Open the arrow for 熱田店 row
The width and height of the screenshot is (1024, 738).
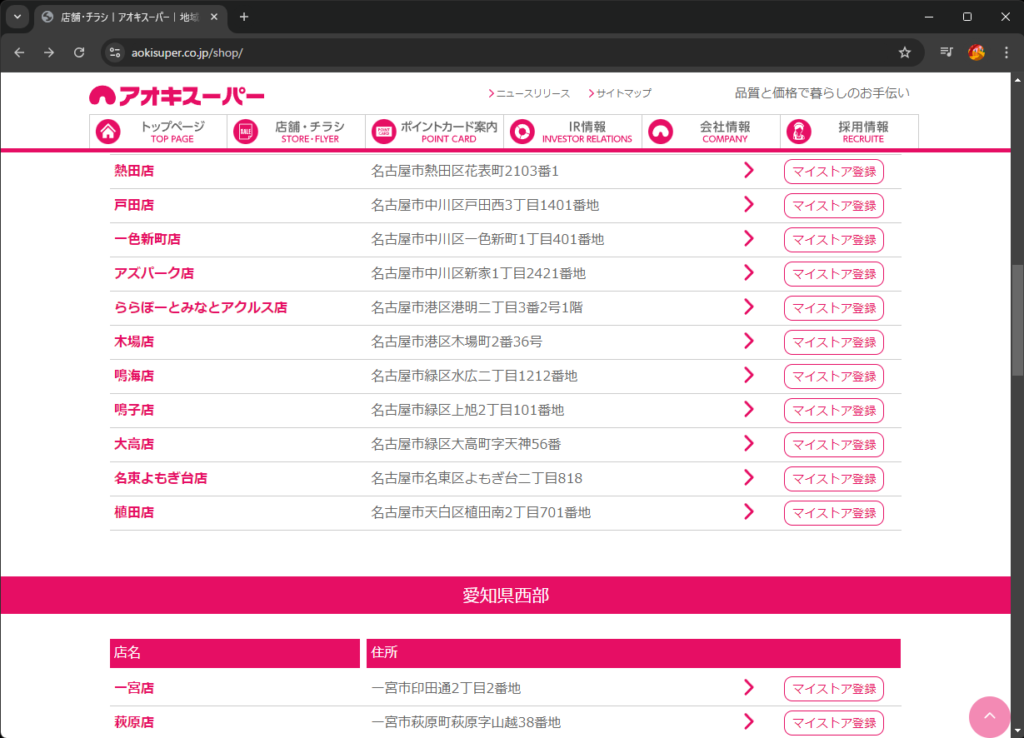[x=749, y=170]
